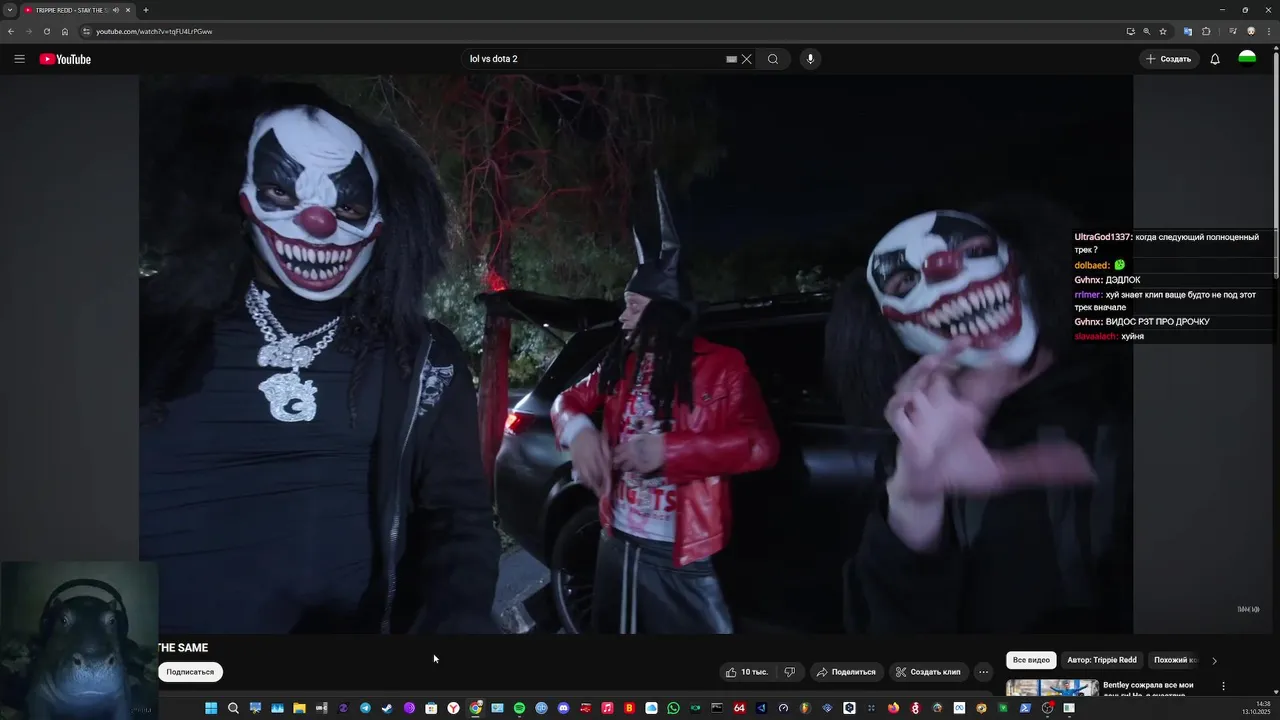This screenshot has height=720, width=1280.
Task: Go to the YouTube home logo
Action: pos(65,59)
